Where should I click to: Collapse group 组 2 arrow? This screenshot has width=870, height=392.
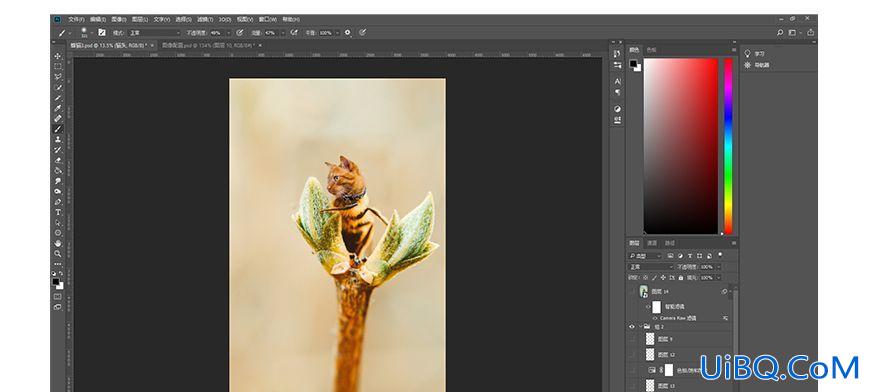pos(640,326)
